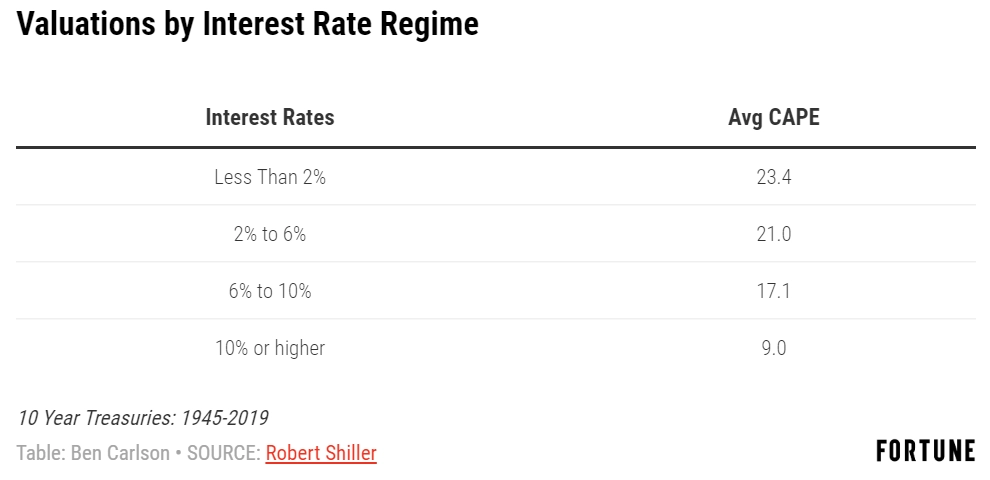The height and width of the screenshot is (480, 990).
Task: Select the 21.0 CAPE value
Action: tap(773, 234)
